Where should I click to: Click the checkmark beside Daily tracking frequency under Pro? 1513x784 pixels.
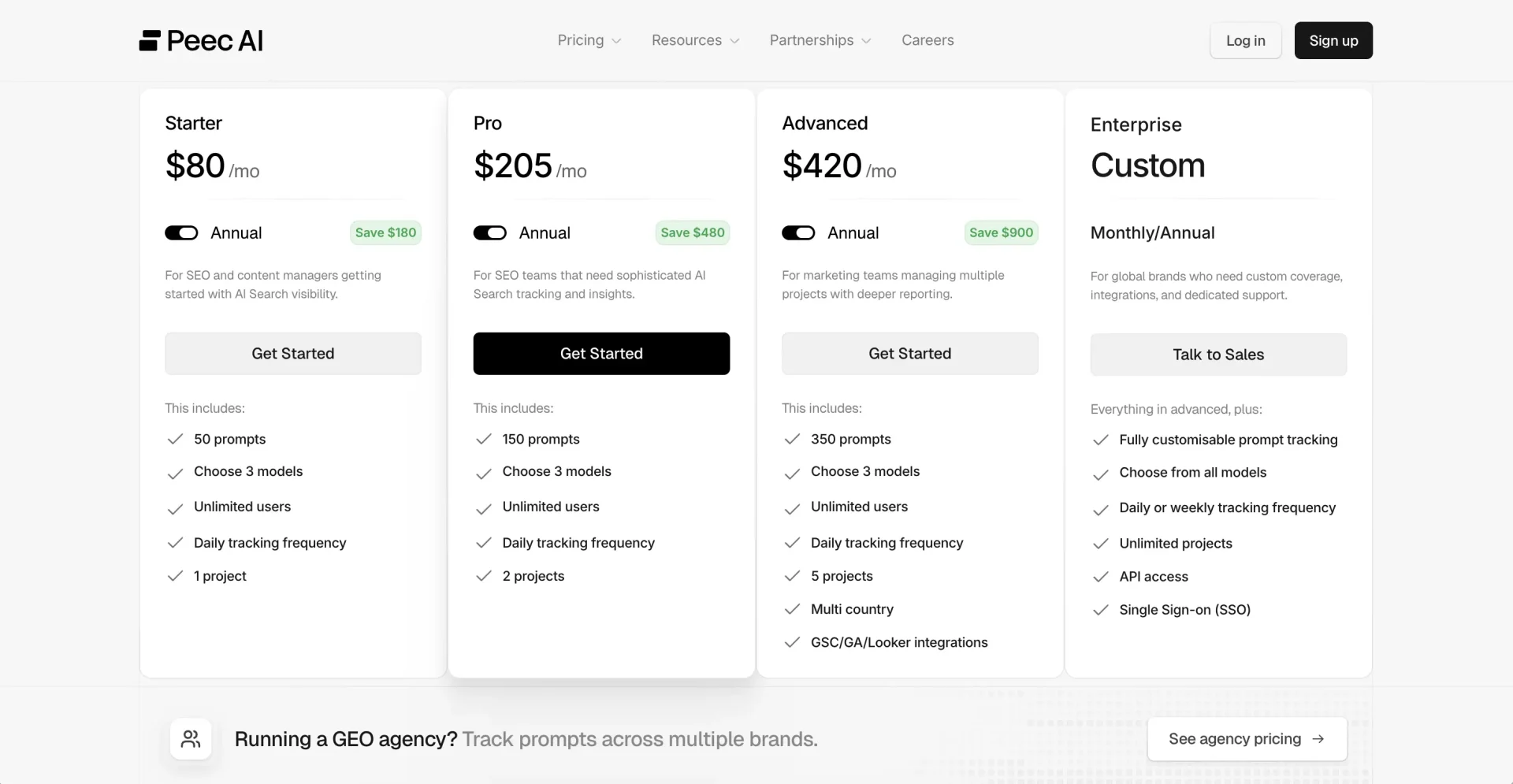click(484, 543)
